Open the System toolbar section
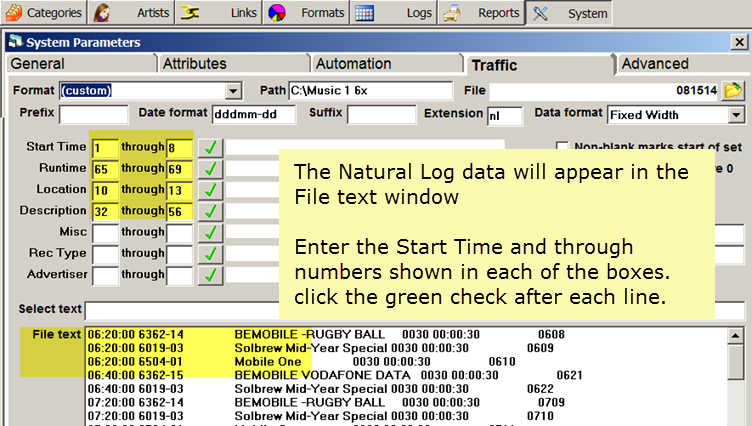The height and width of the screenshot is (426, 752). (569, 13)
